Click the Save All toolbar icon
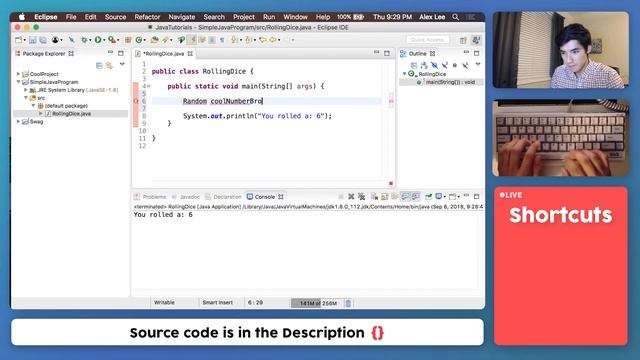The height and width of the screenshot is (360, 640). (42, 40)
